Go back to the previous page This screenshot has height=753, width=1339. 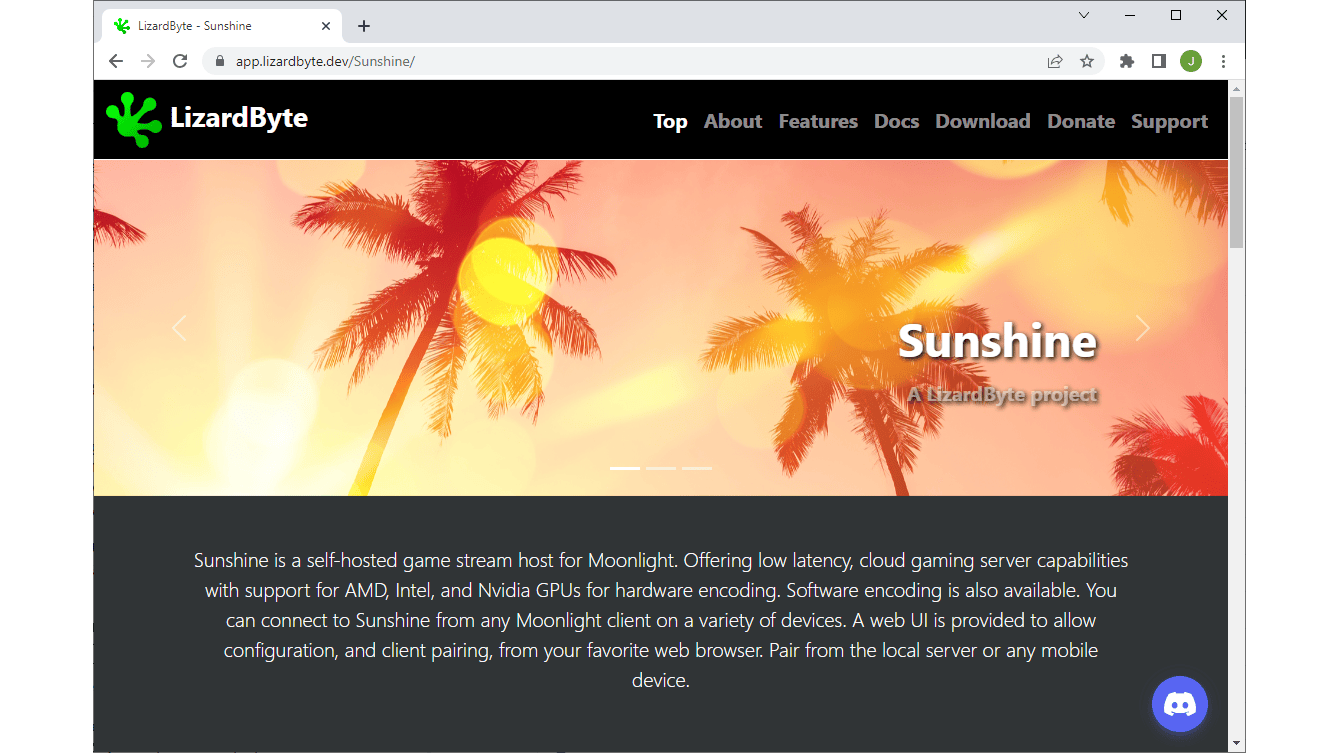(116, 61)
